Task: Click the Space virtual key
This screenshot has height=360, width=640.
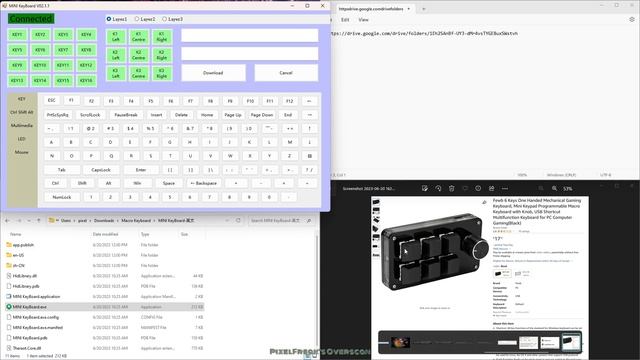Action: [x=169, y=183]
